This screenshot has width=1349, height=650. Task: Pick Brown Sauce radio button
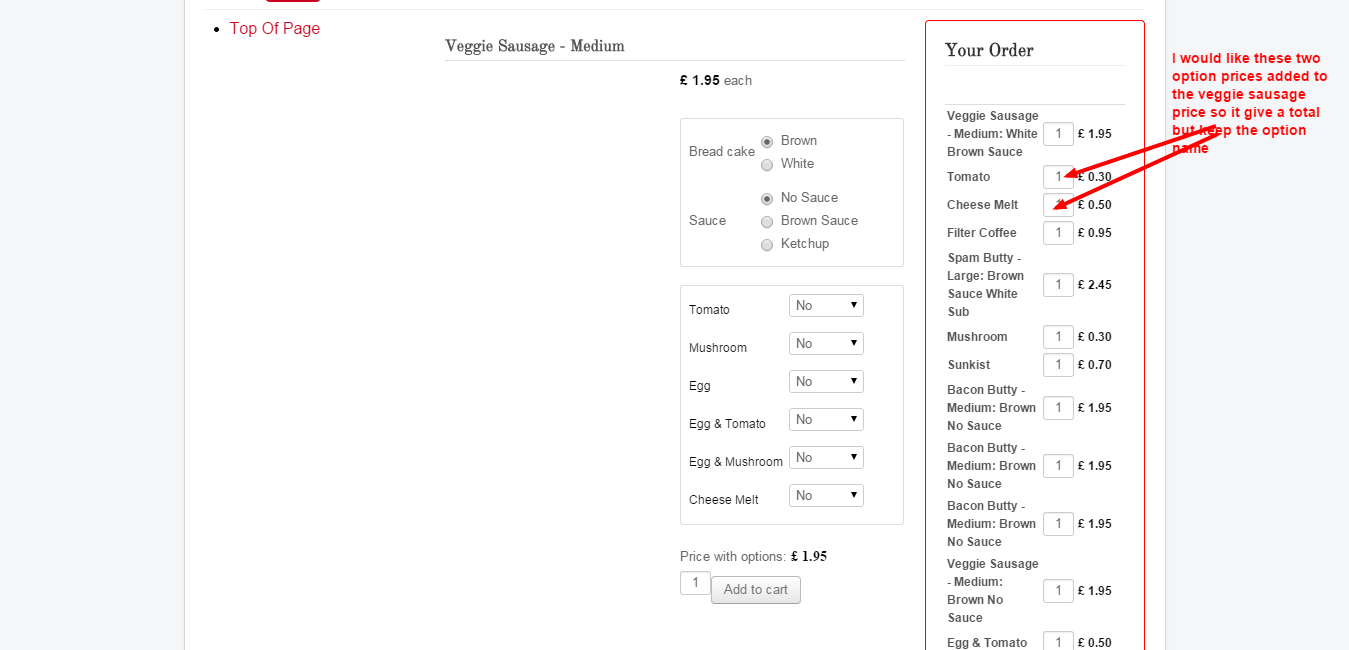point(767,222)
